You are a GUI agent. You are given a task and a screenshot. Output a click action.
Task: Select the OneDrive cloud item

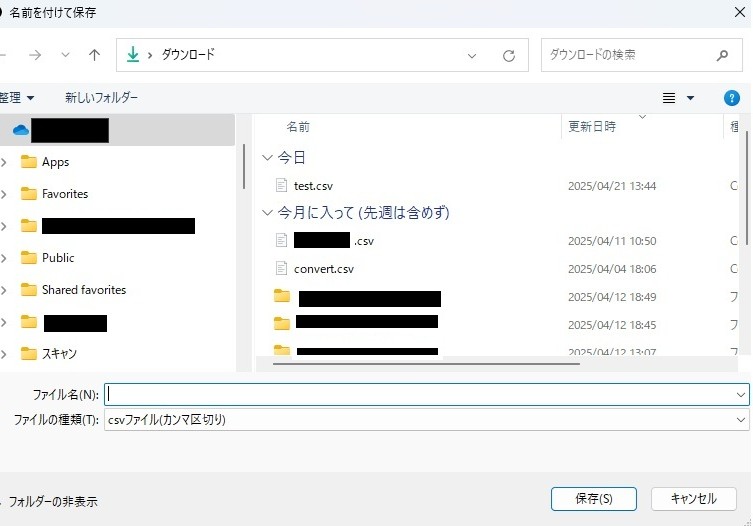pyautogui.click(x=117, y=130)
